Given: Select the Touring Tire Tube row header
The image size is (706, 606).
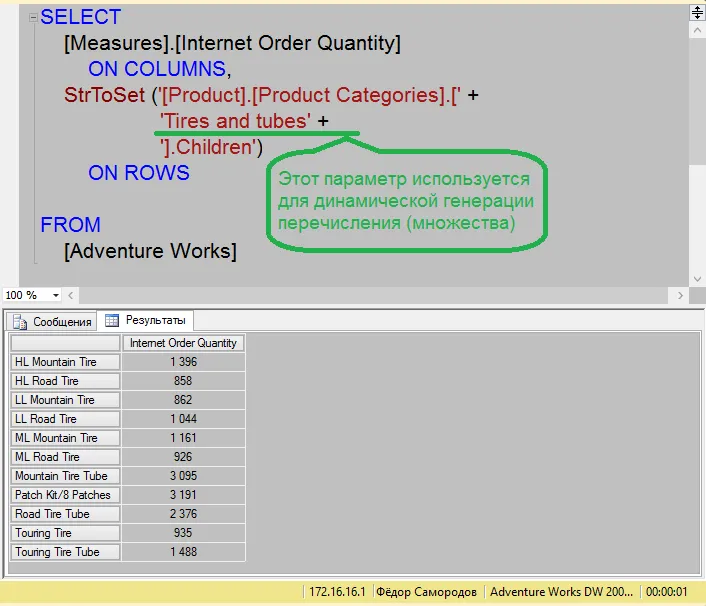Looking at the screenshot, I should (x=65, y=552).
